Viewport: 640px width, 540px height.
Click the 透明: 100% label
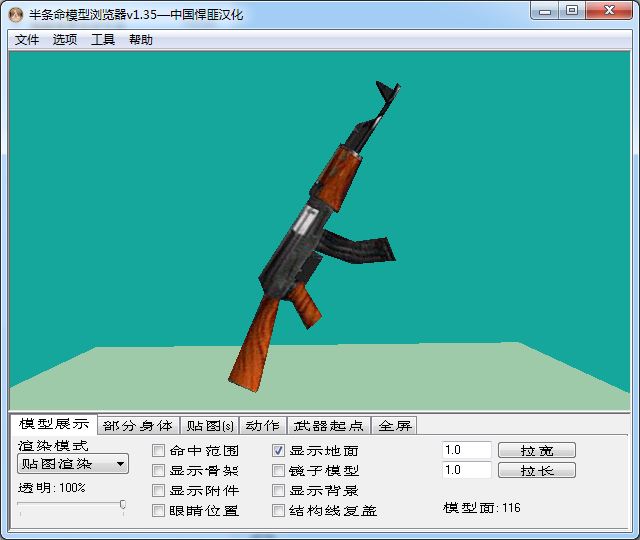click(52, 488)
